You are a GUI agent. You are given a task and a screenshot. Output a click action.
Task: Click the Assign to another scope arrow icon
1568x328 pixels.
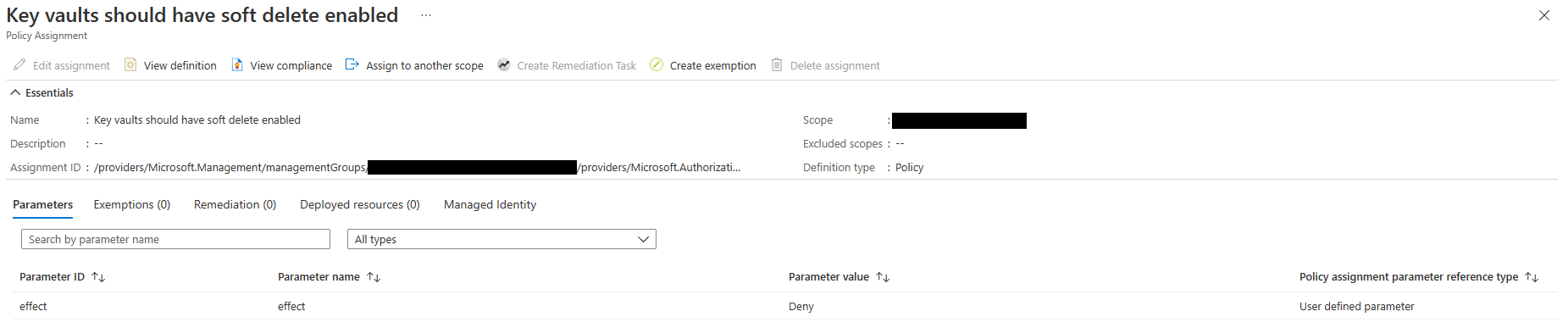(x=352, y=64)
